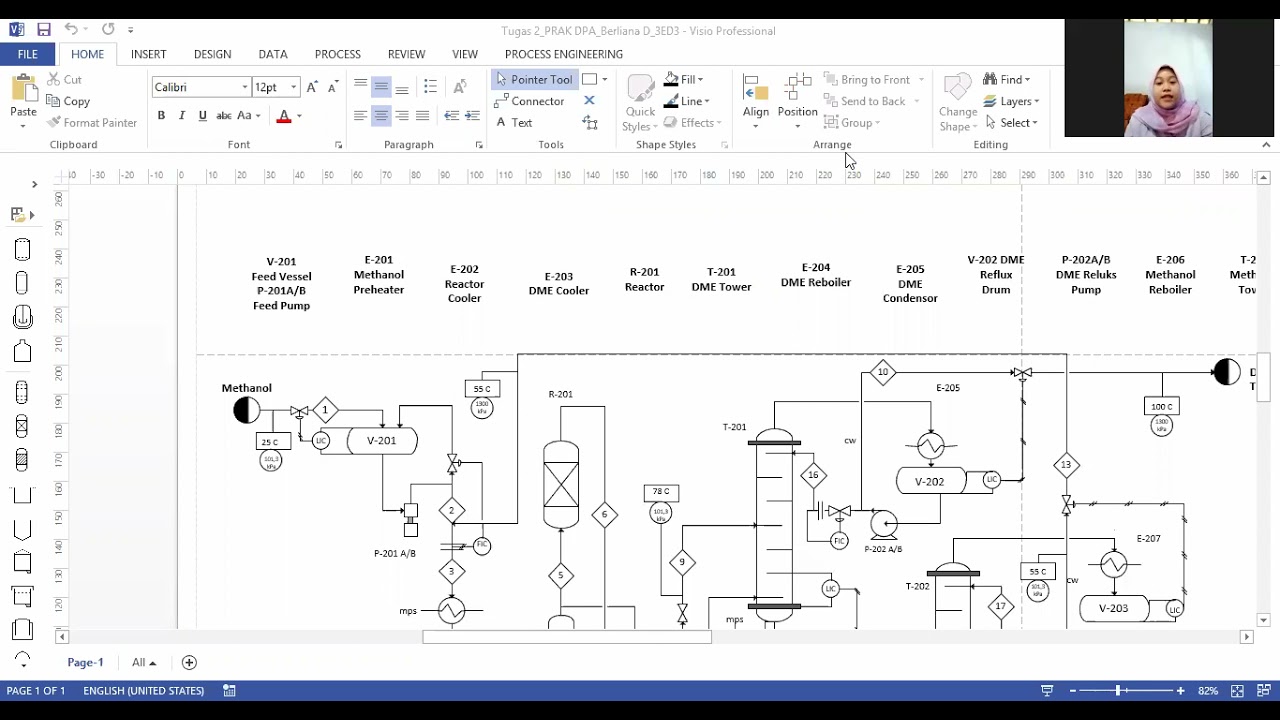
Task: Click the horizontal scrollbar thumb
Action: pyautogui.click(x=567, y=637)
